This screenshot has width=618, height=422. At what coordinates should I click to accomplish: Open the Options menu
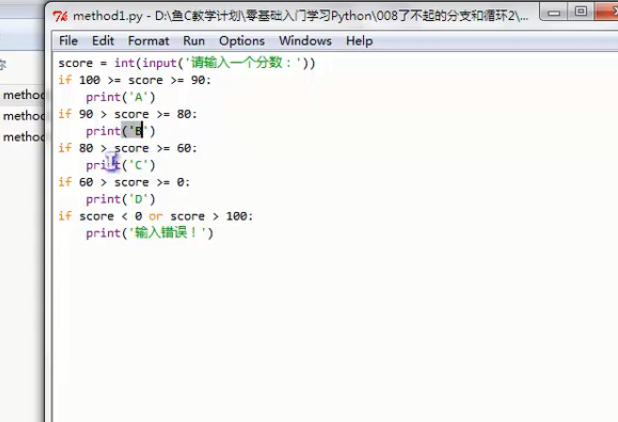pyautogui.click(x=242, y=41)
